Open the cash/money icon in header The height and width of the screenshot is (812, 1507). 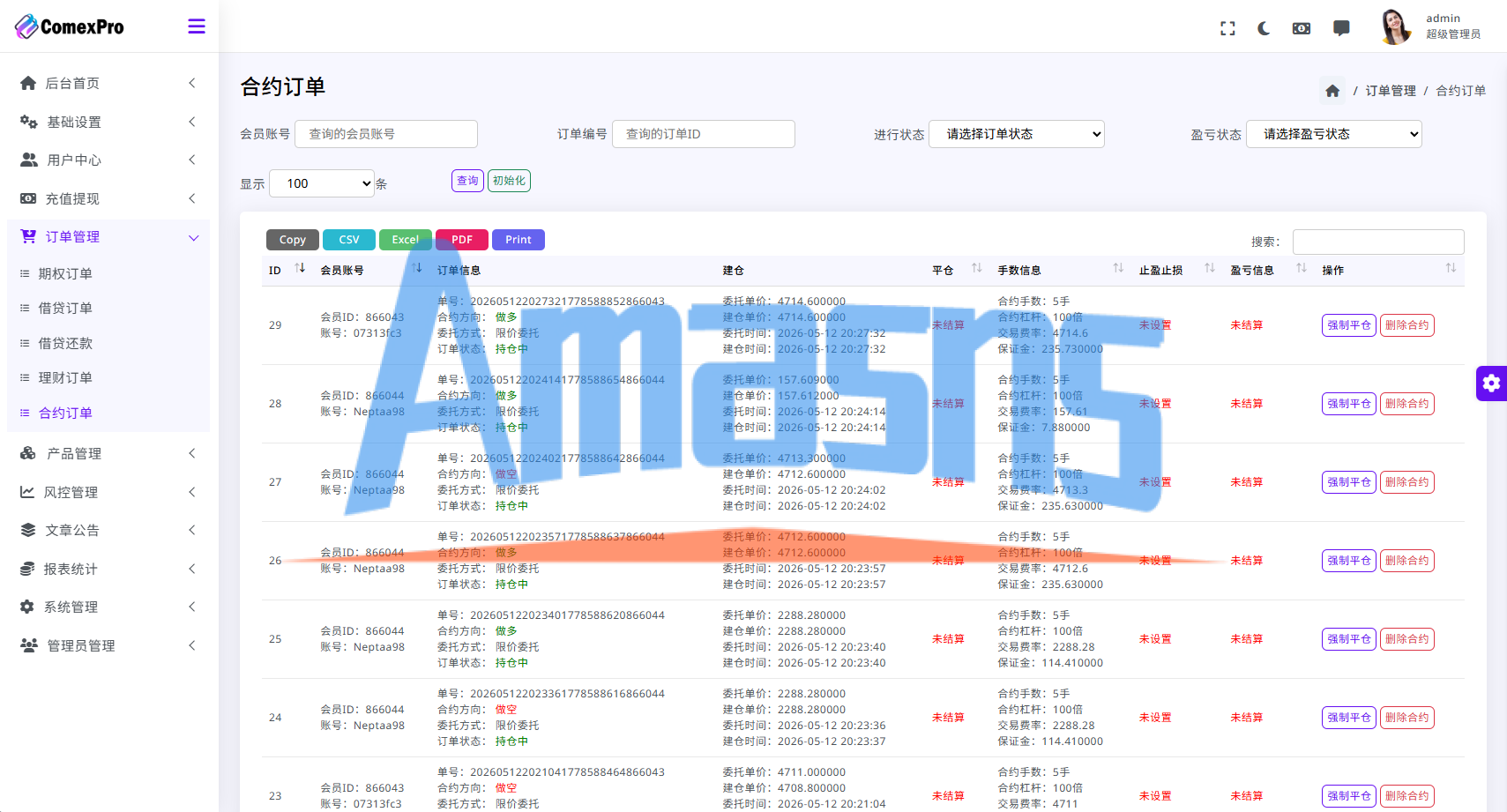click(1302, 28)
